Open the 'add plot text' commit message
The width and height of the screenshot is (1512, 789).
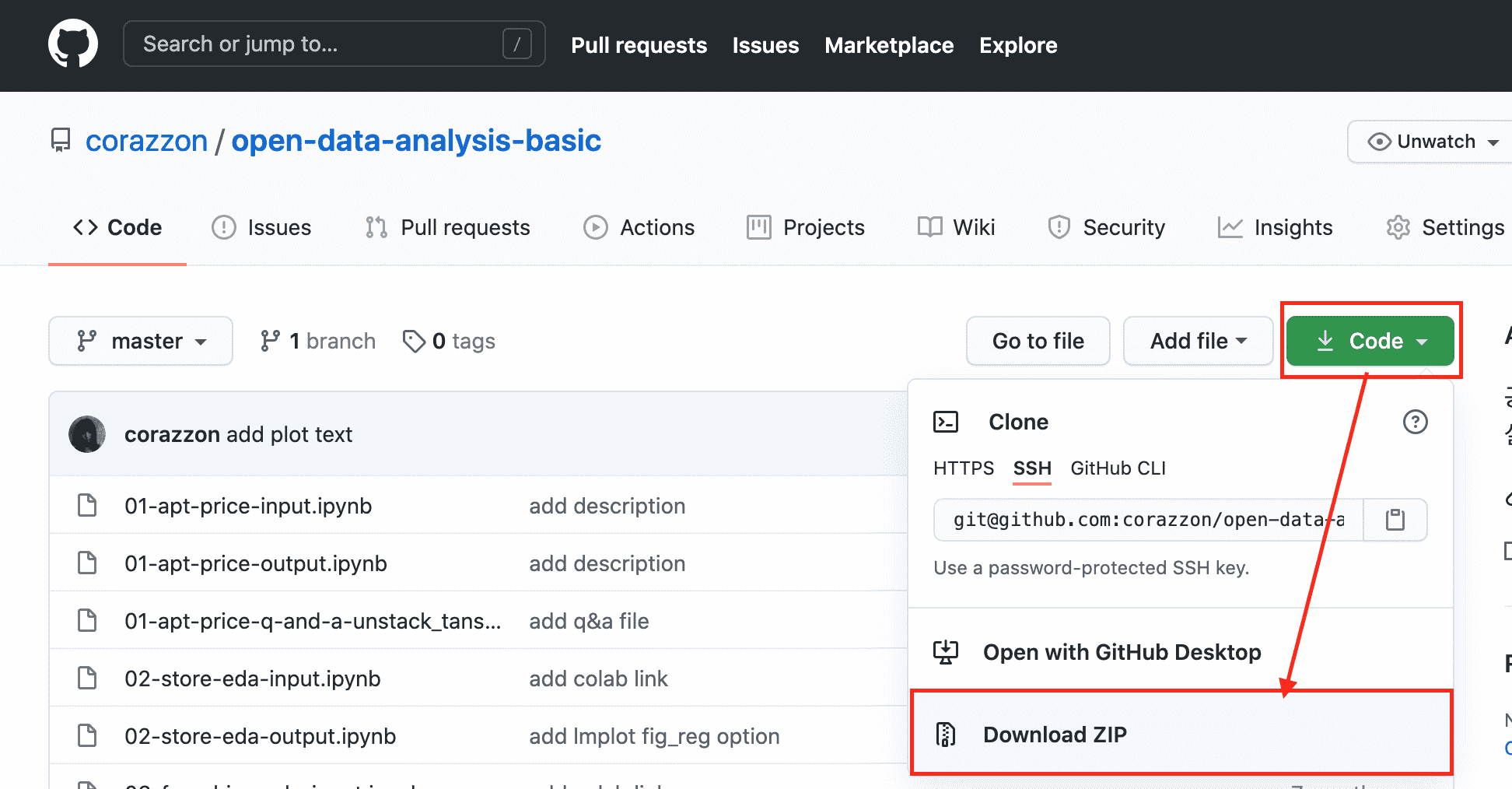click(x=289, y=434)
